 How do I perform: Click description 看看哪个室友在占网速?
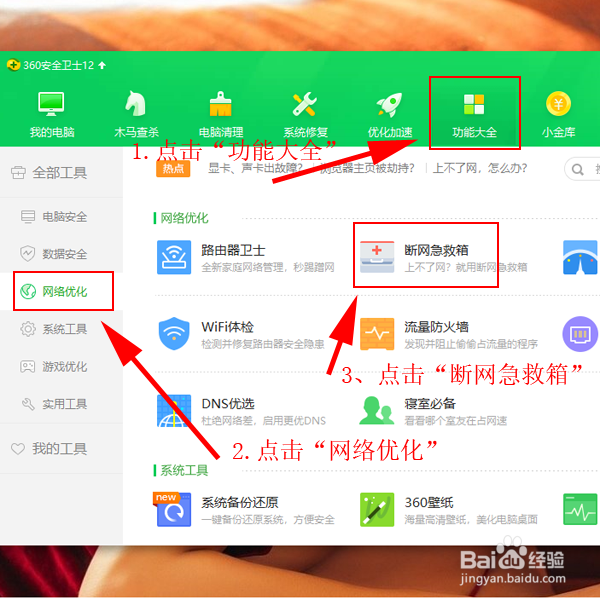coord(456,421)
